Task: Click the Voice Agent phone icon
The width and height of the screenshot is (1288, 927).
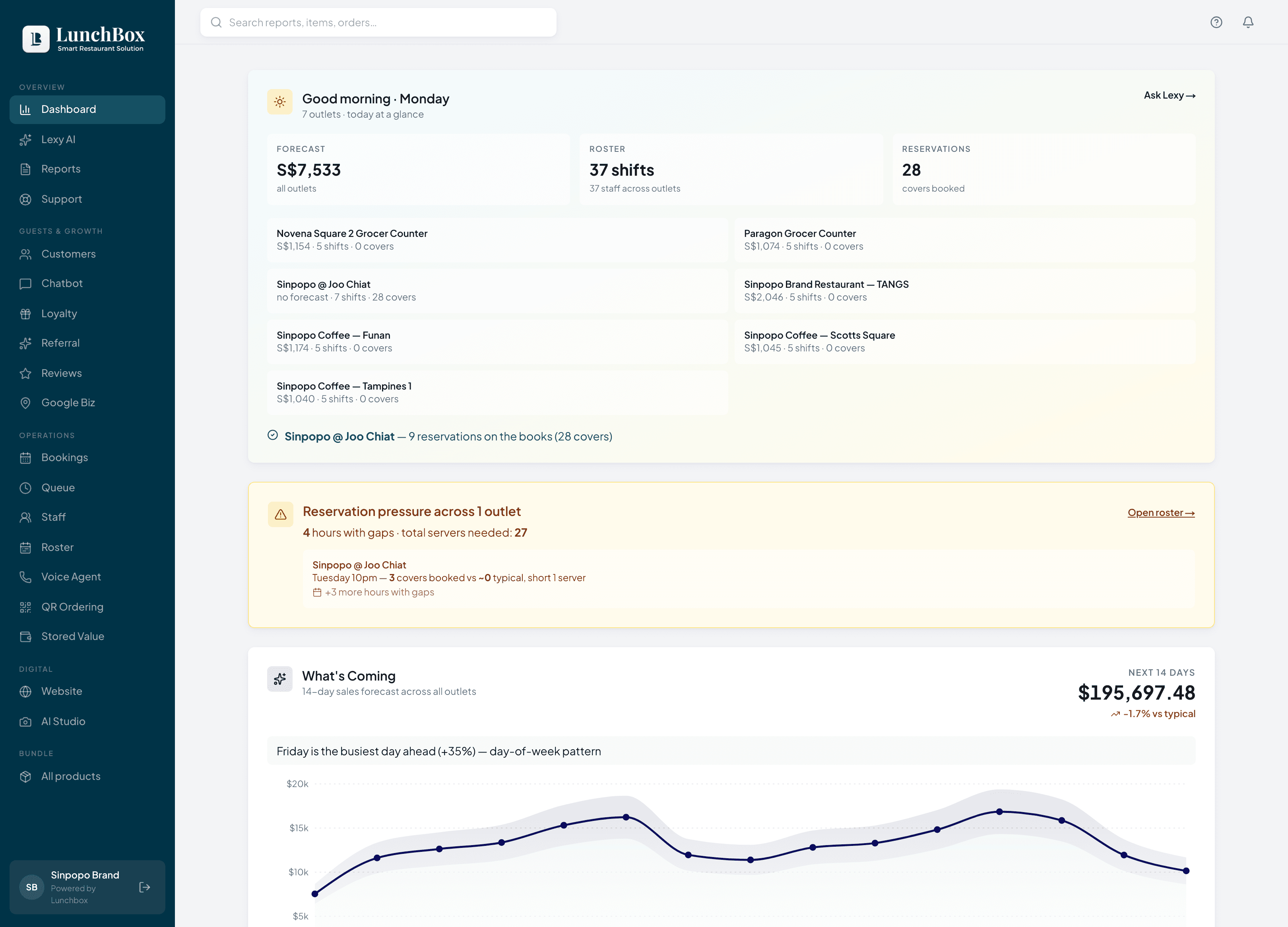Action: coord(25,576)
